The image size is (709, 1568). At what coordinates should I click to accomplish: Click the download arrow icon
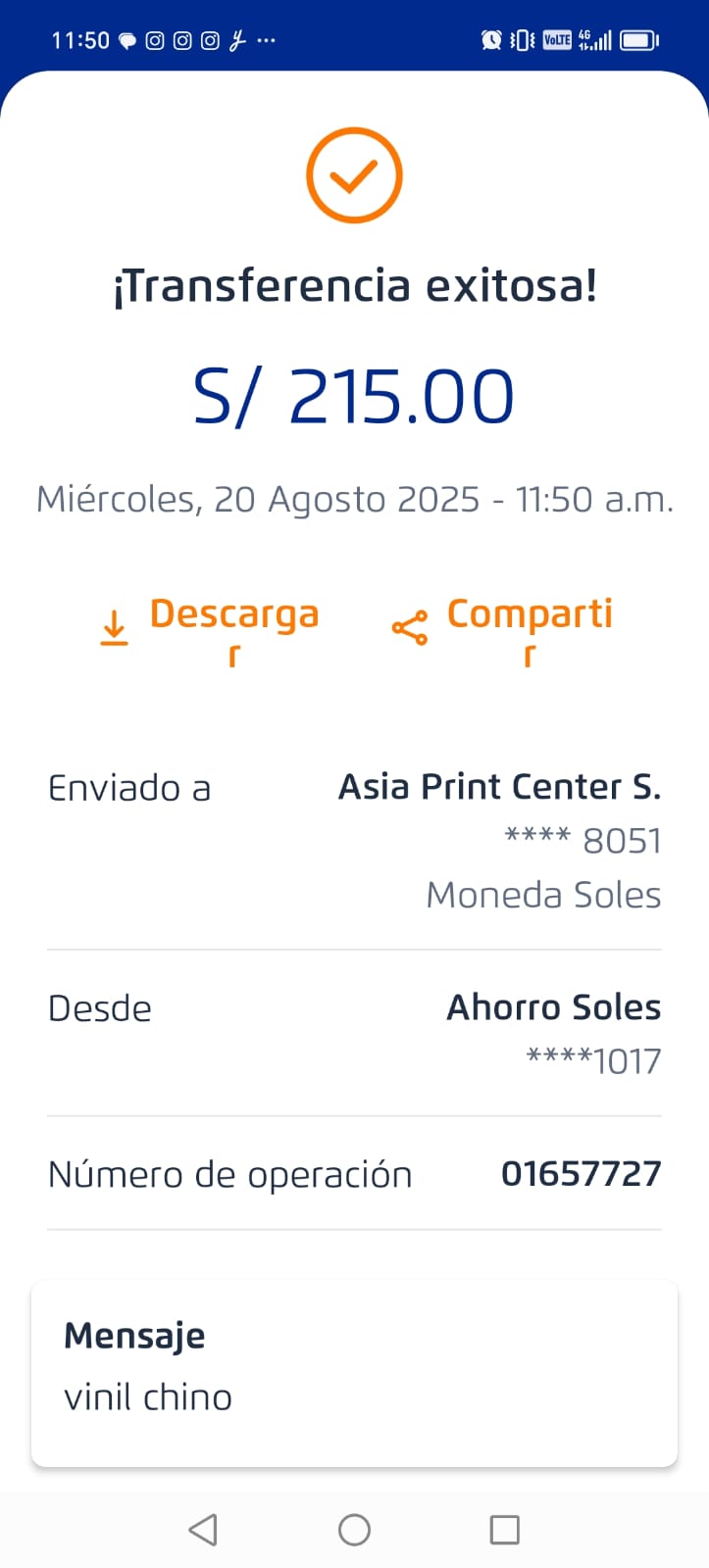click(115, 628)
